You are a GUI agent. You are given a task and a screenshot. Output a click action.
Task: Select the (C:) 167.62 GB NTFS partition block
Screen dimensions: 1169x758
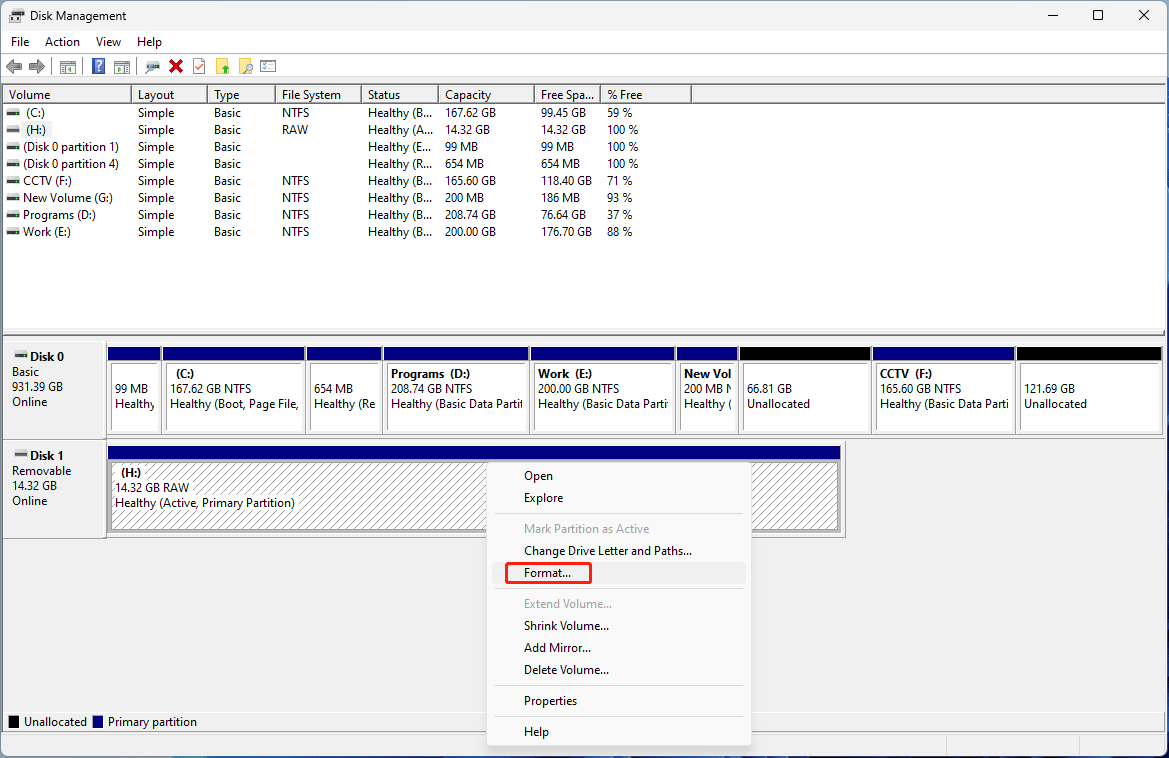click(x=234, y=390)
